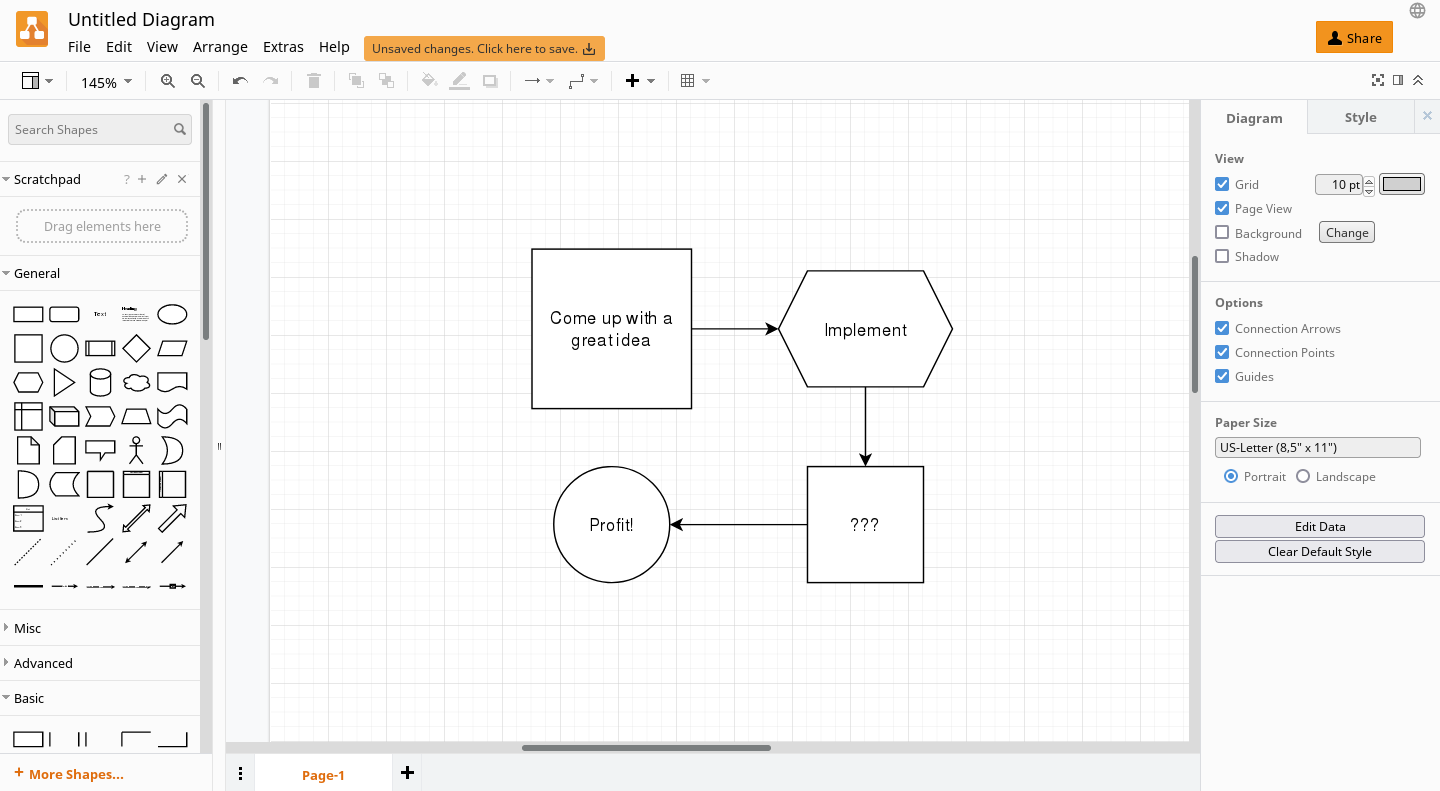Click the pencil icon to edit the Scratchpad
The height and width of the screenshot is (791, 1440).
tap(161, 179)
